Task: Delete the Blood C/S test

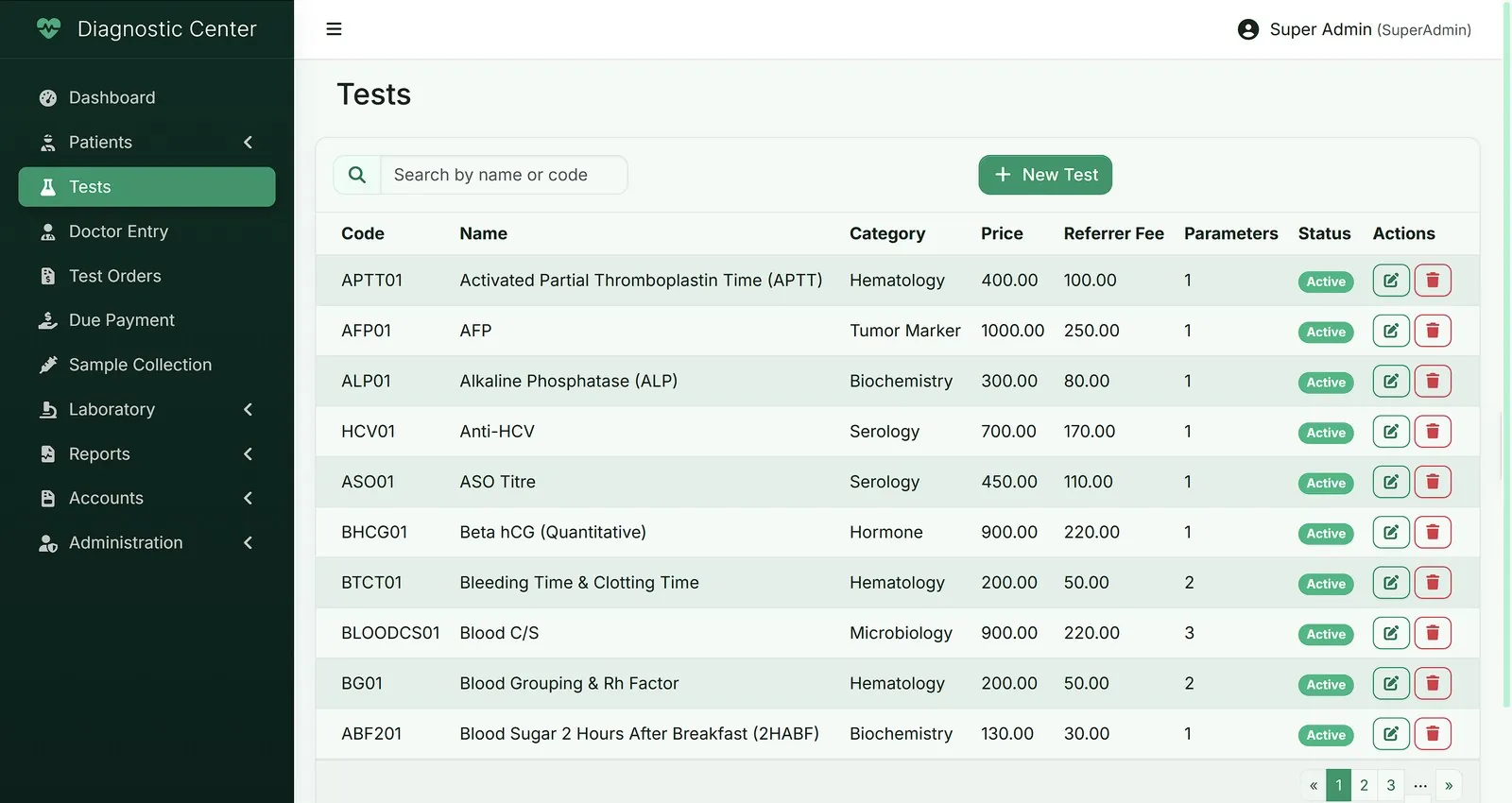Action: coord(1433,633)
